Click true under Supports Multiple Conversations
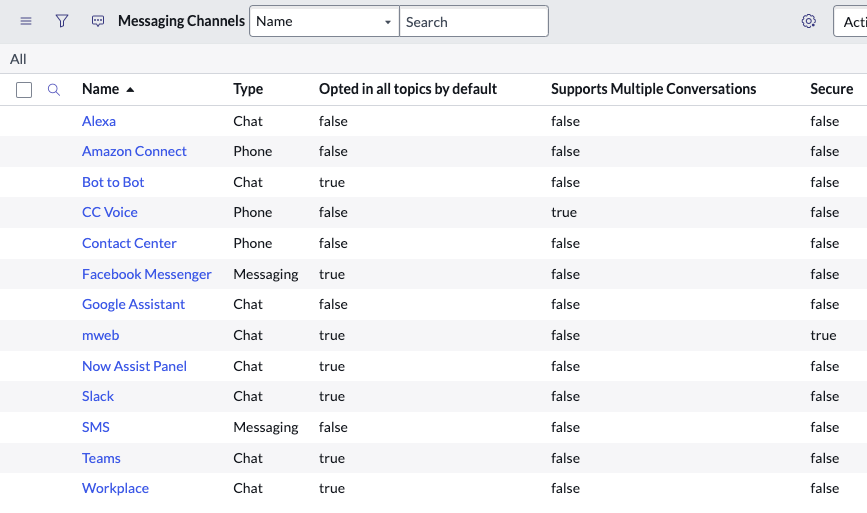867x513 pixels. coord(563,212)
